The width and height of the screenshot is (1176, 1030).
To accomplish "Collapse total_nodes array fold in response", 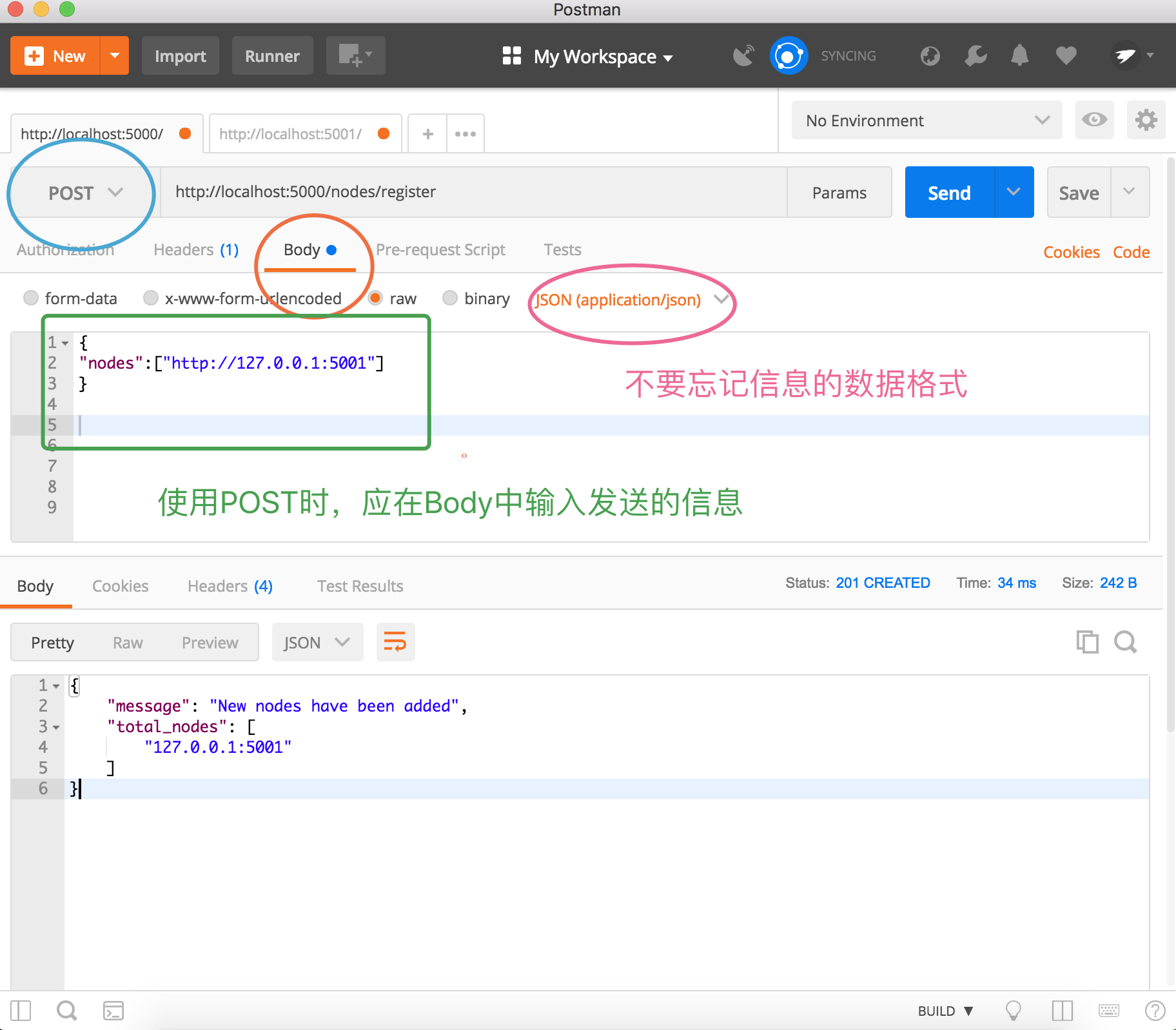I will [56, 727].
